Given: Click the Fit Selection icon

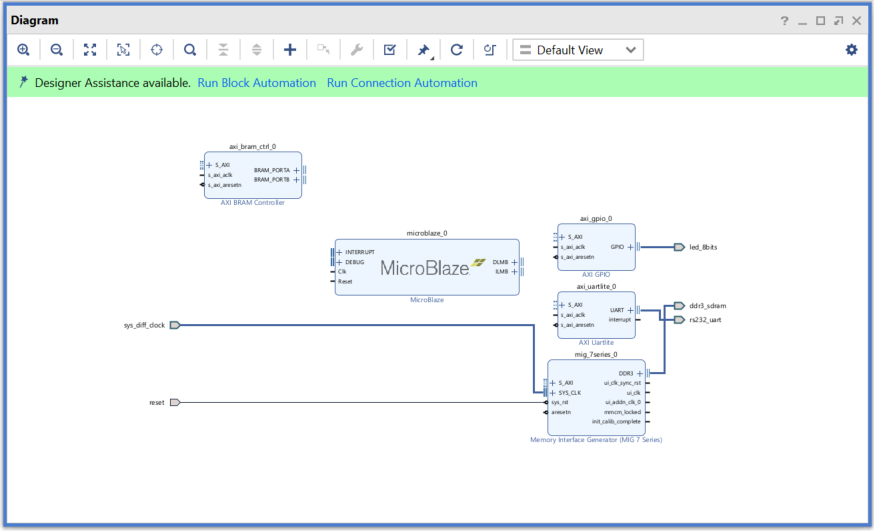Looking at the screenshot, I should [123, 50].
